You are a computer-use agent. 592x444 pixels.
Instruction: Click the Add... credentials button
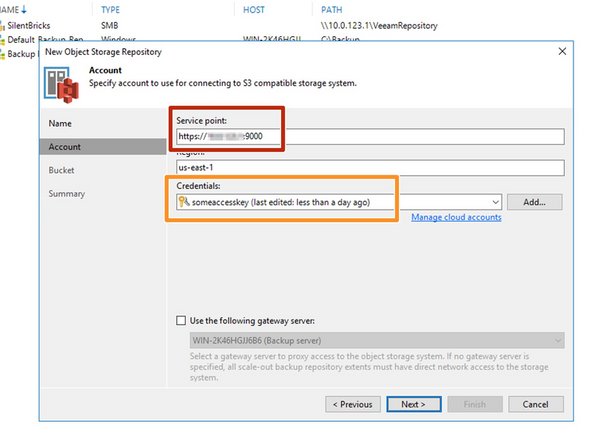535,202
